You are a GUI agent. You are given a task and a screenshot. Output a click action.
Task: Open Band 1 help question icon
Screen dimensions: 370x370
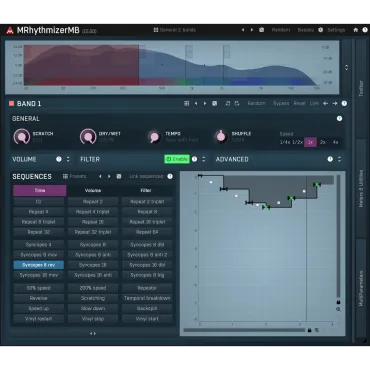pyautogui.click(x=344, y=104)
